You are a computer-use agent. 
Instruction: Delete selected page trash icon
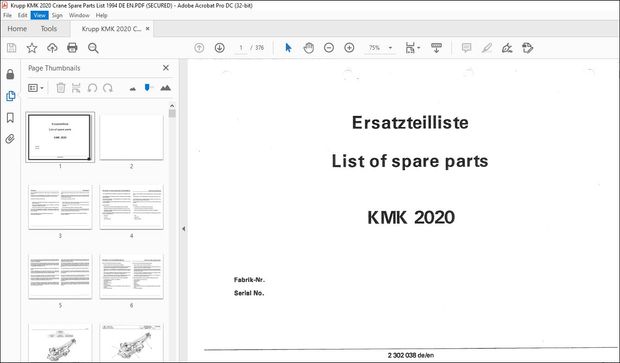tap(60, 88)
